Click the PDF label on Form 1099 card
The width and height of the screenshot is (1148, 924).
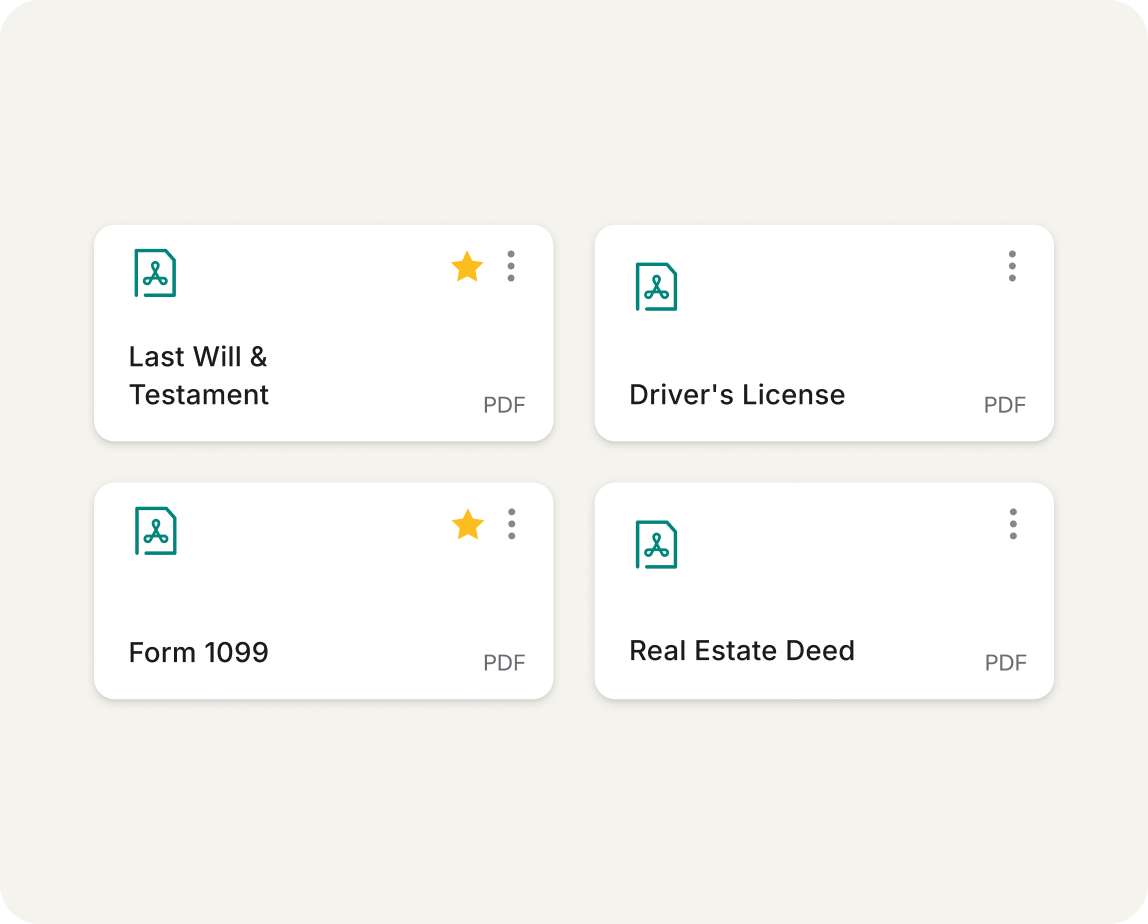coord(504,663)
